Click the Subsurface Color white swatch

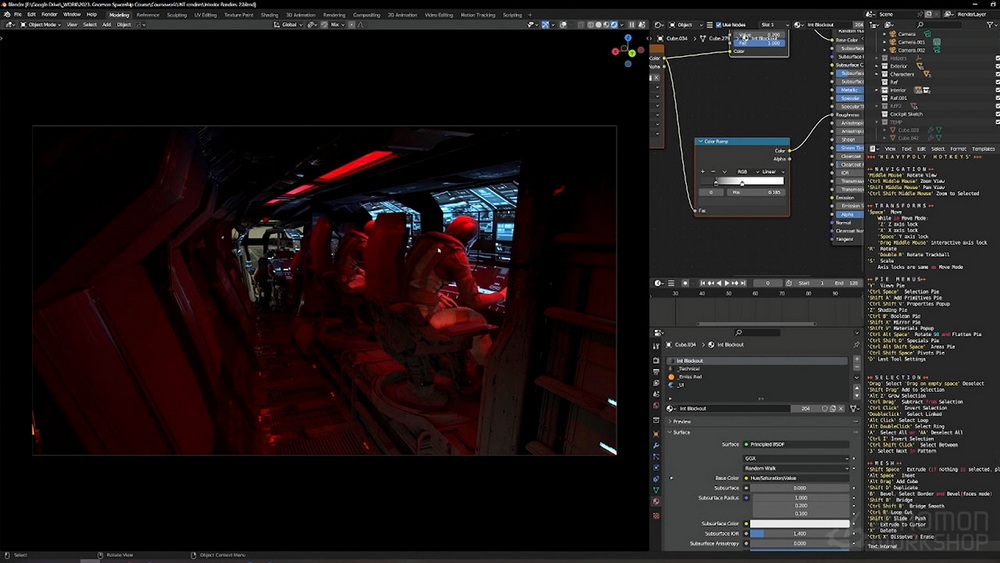click(x=800, y=523)
